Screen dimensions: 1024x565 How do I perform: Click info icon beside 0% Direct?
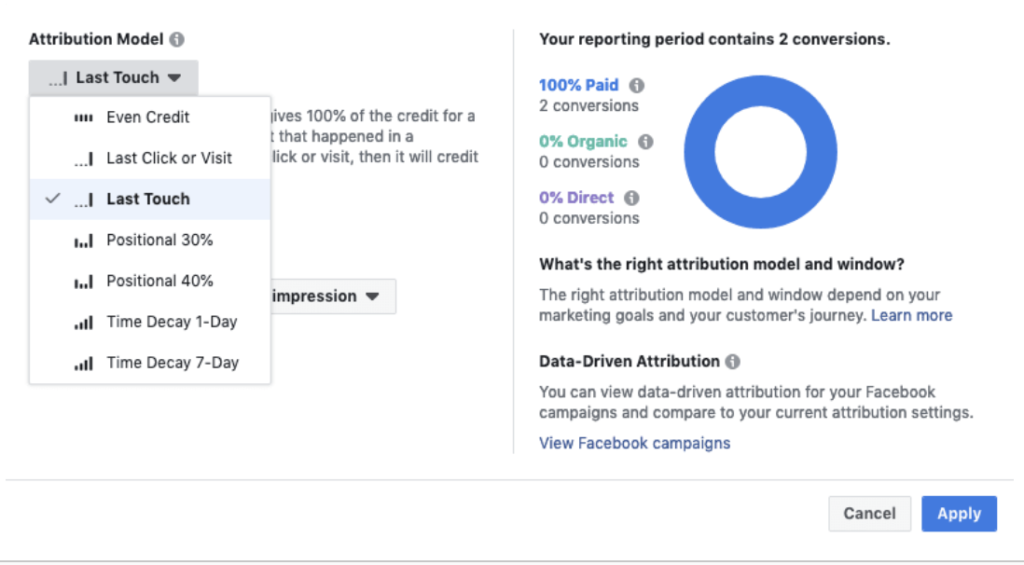coord(631,198)
